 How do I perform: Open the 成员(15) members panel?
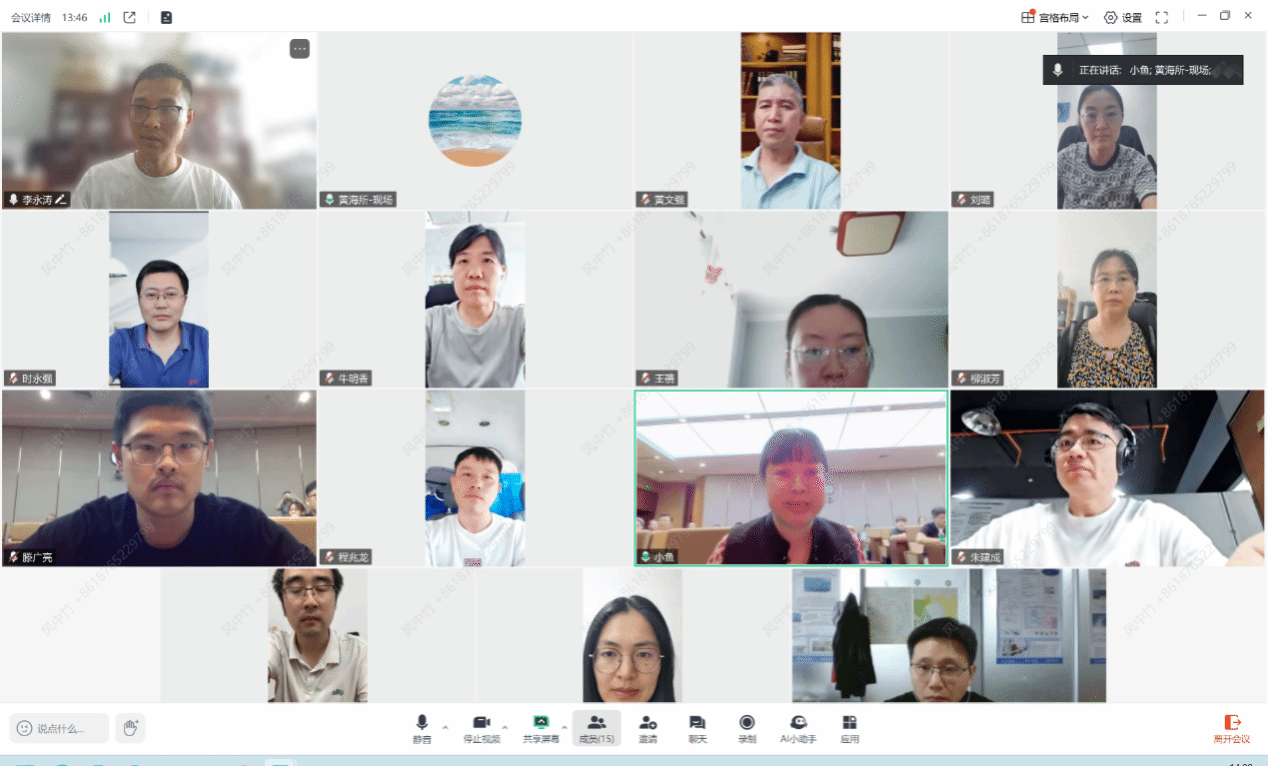pos(596,728)
